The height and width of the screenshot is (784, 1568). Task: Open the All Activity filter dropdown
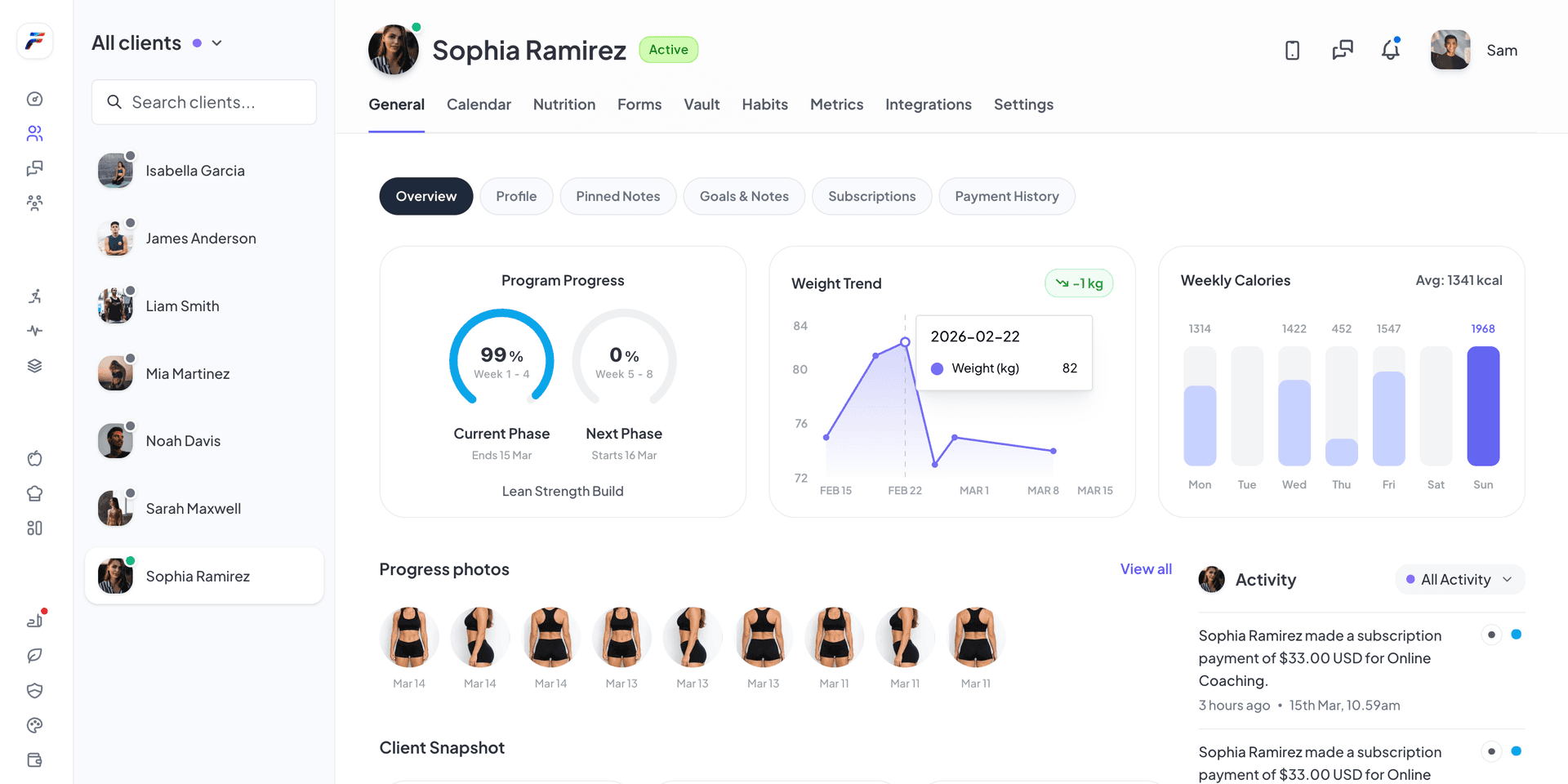coord(1459,579)
